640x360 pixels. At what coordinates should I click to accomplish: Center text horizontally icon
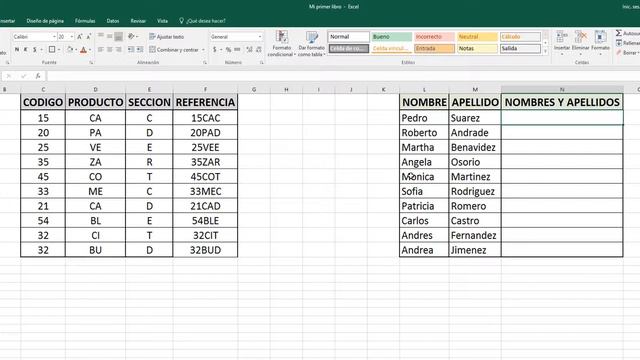click(109, 49)
